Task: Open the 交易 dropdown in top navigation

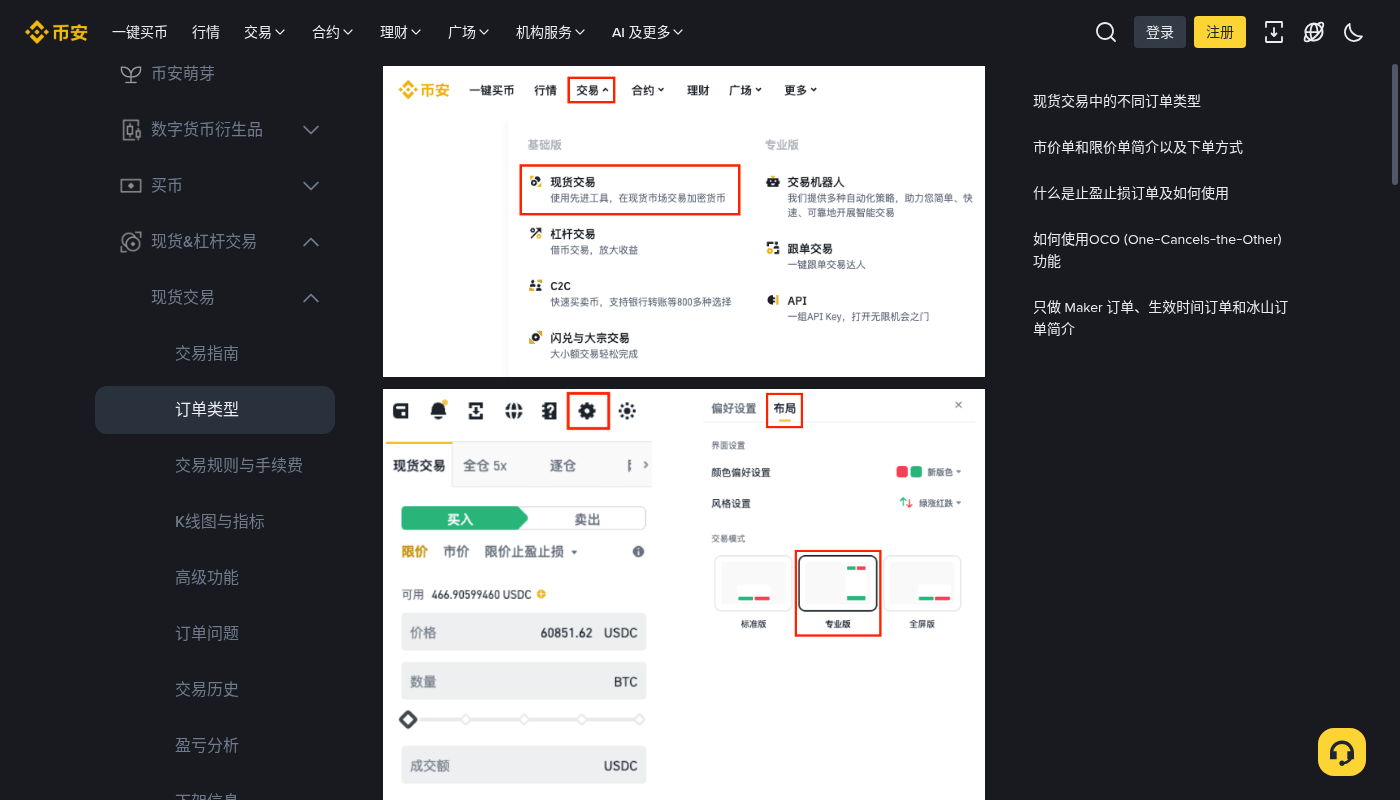Action: [265, 32]
